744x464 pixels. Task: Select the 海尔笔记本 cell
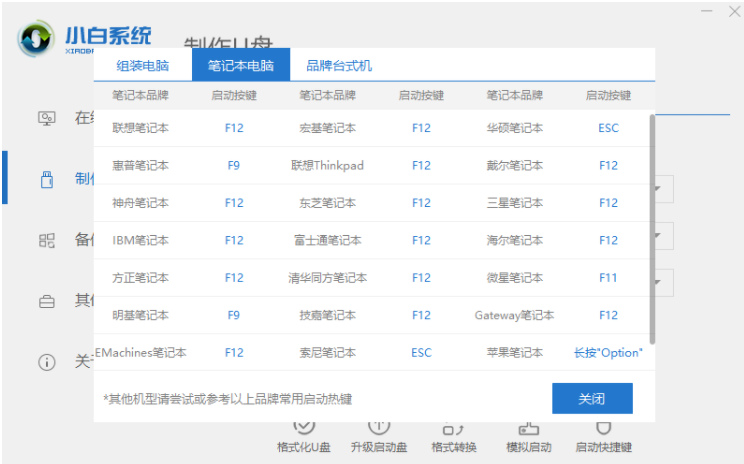[515, 241]
